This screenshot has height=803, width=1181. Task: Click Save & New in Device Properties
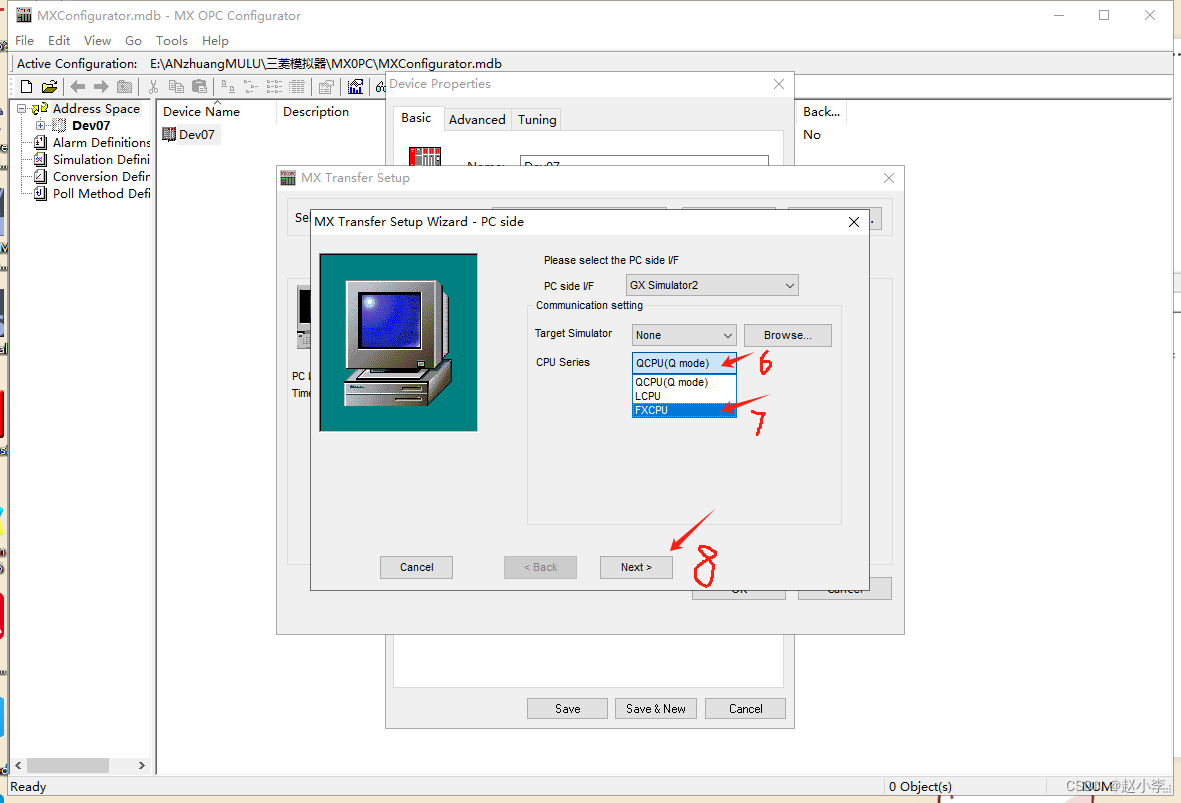(656, 709)
